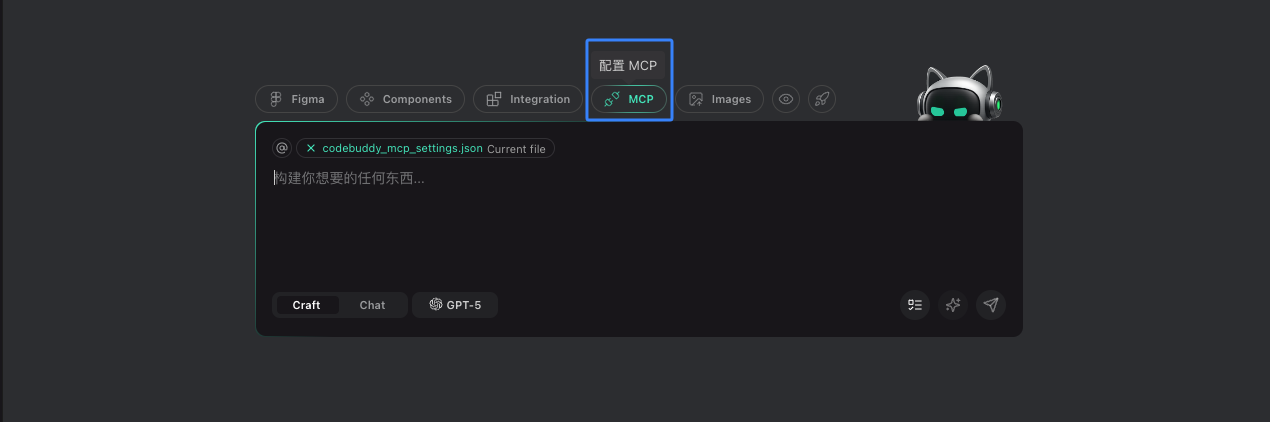
Task: Click the sparkle enhance prompt icon
Action: click(x=953, y=305)
